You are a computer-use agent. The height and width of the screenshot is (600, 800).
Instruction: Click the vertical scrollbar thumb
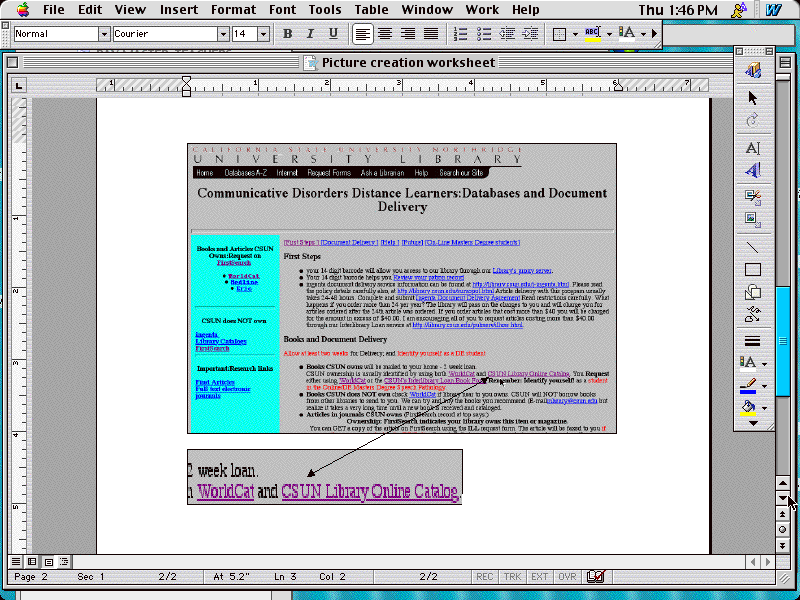point(783,340)
